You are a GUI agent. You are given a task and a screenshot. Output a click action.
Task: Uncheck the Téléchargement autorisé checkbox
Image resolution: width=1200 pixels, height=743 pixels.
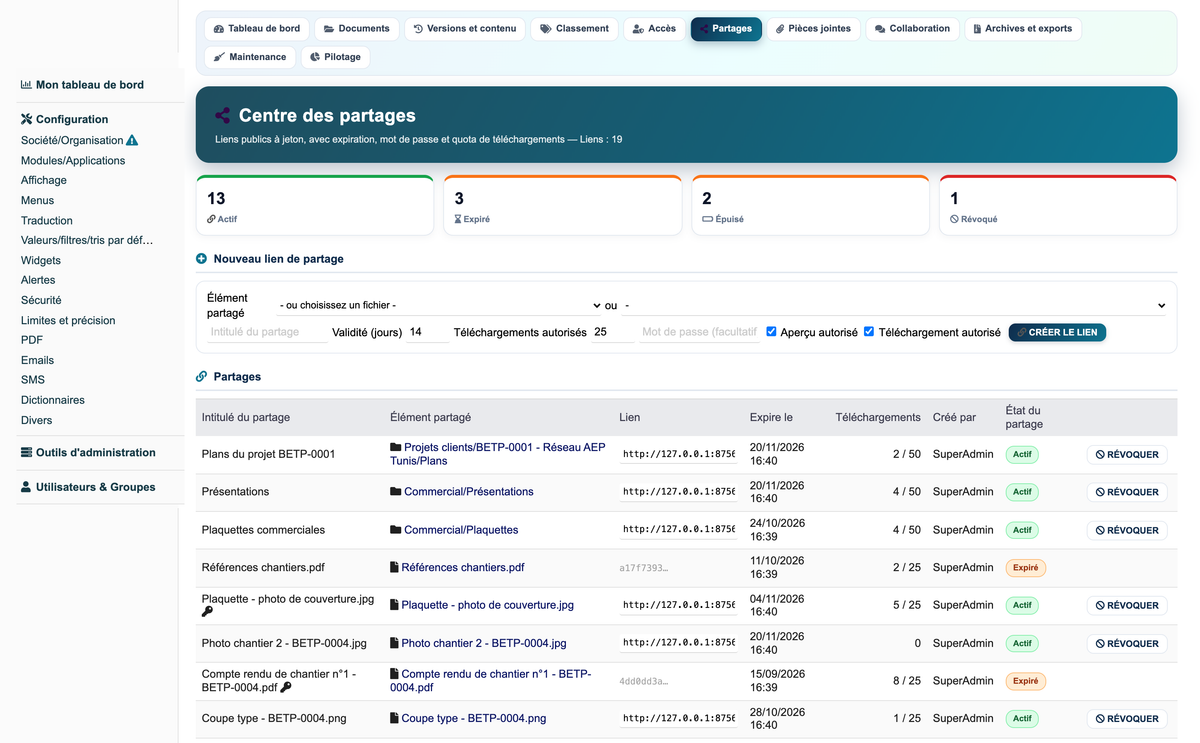click(869, 332)
